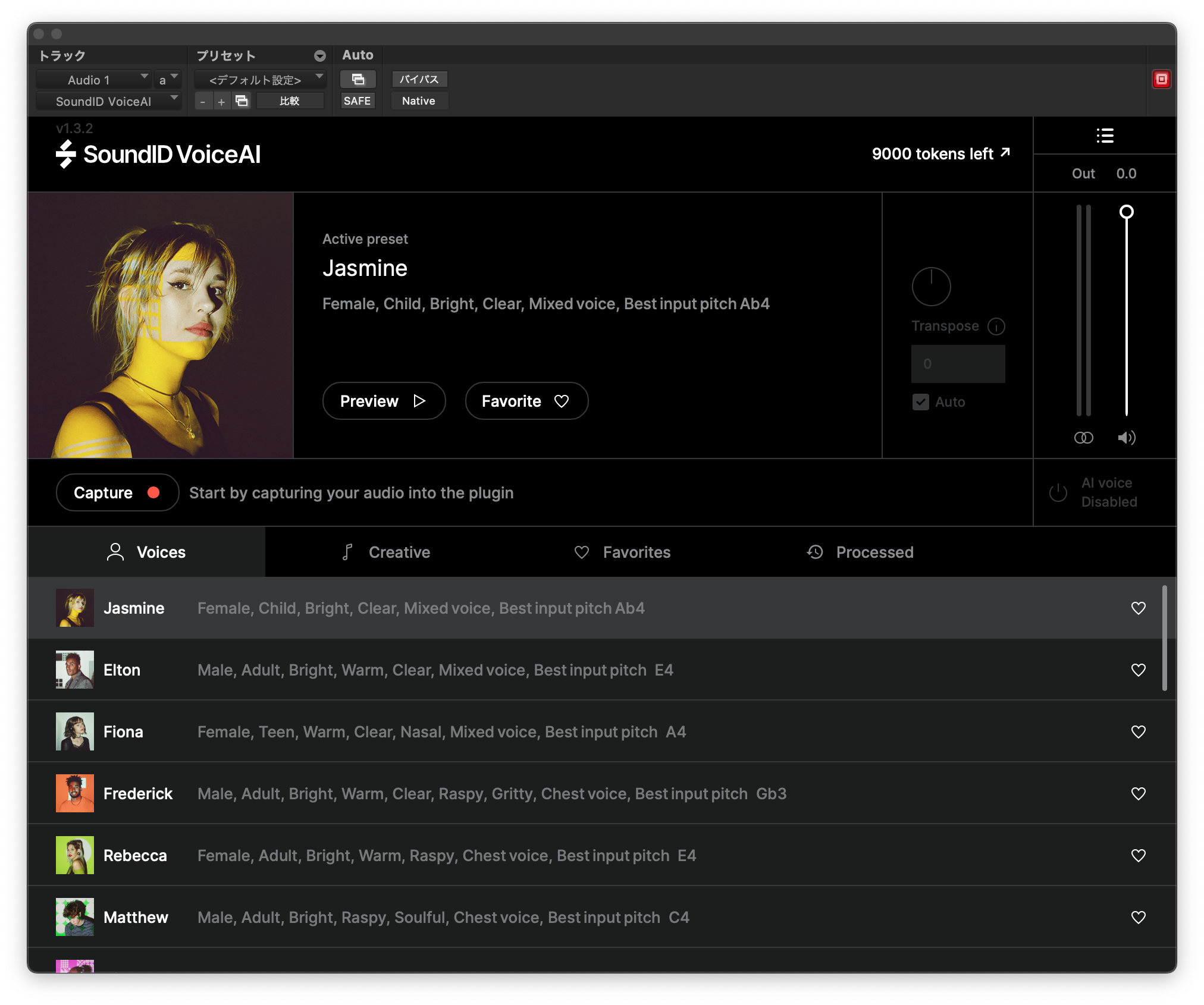1204x1005 pixels.
Task: Click the Out 0.0 level value
Action: tap(1126, 174)
